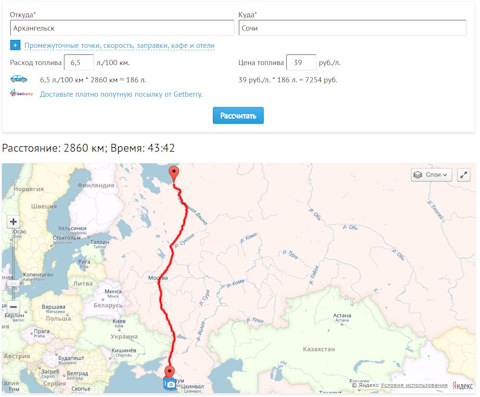Click the blue camera icon on the map
480x397 pixels.
click(x=170, y=384)
